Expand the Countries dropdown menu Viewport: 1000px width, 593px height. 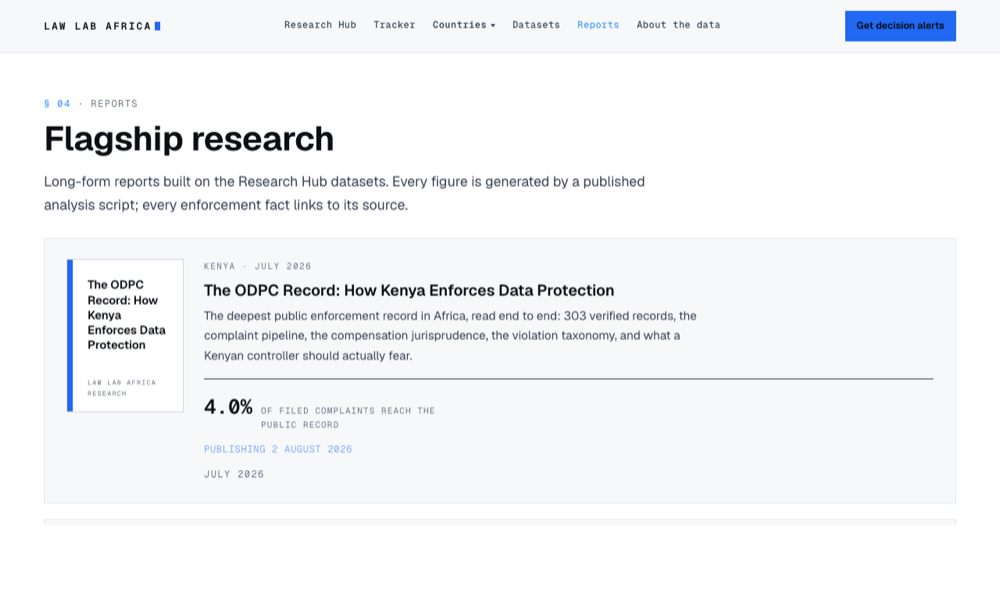tap(464, 25)
